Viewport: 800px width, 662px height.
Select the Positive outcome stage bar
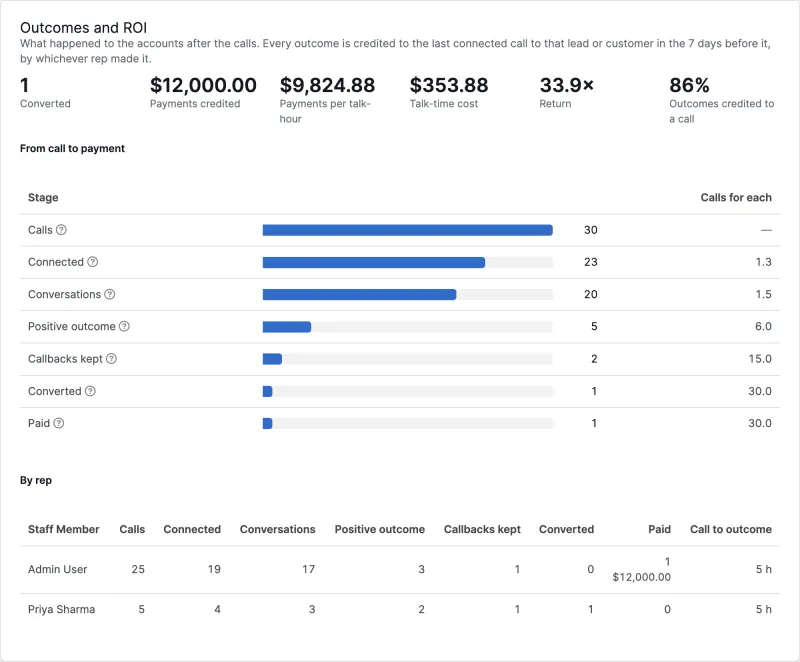click(x=408, y=326)
